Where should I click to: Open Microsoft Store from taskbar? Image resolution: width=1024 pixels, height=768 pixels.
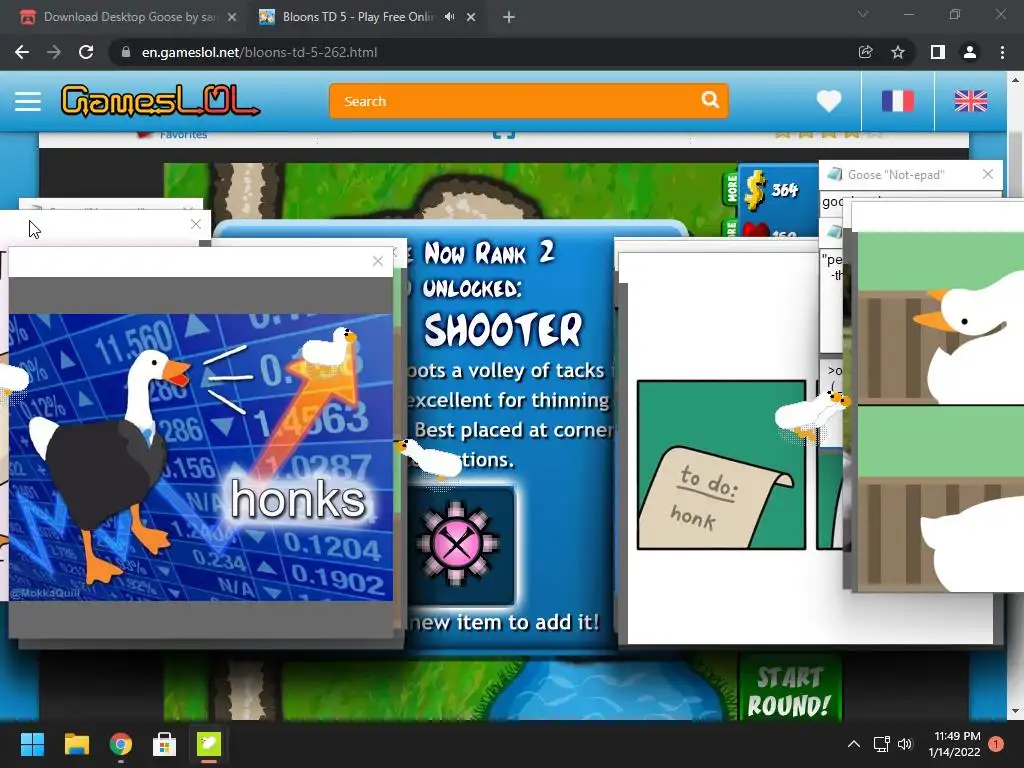(165, 744)
